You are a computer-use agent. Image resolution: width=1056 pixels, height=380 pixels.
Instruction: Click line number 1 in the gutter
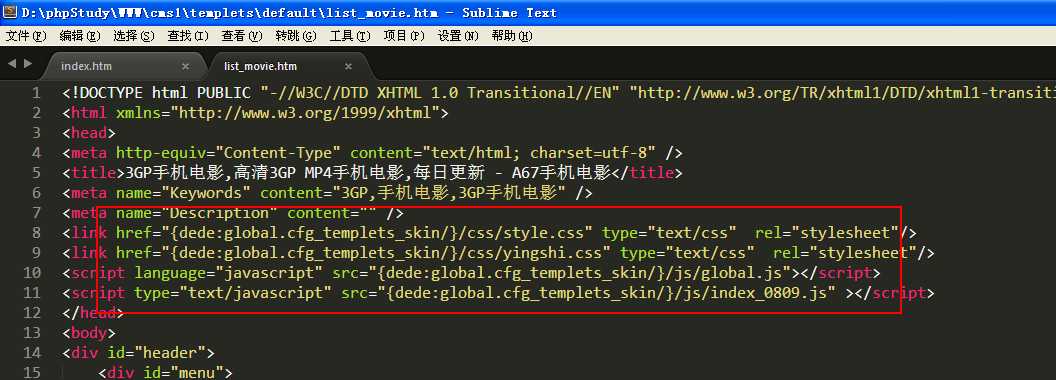(x=36, y=93)
